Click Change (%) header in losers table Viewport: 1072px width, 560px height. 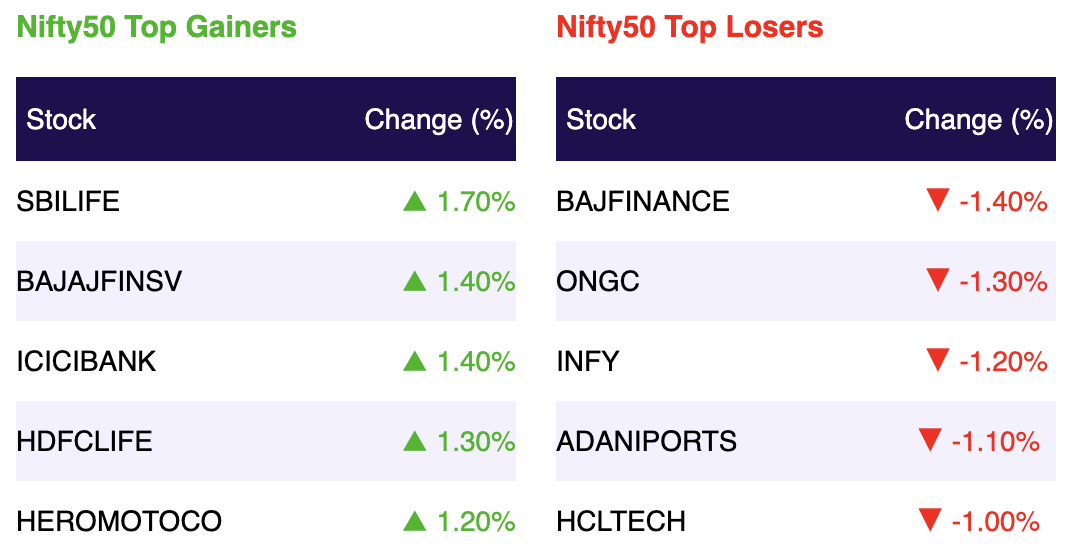click(x=978, y=120)
